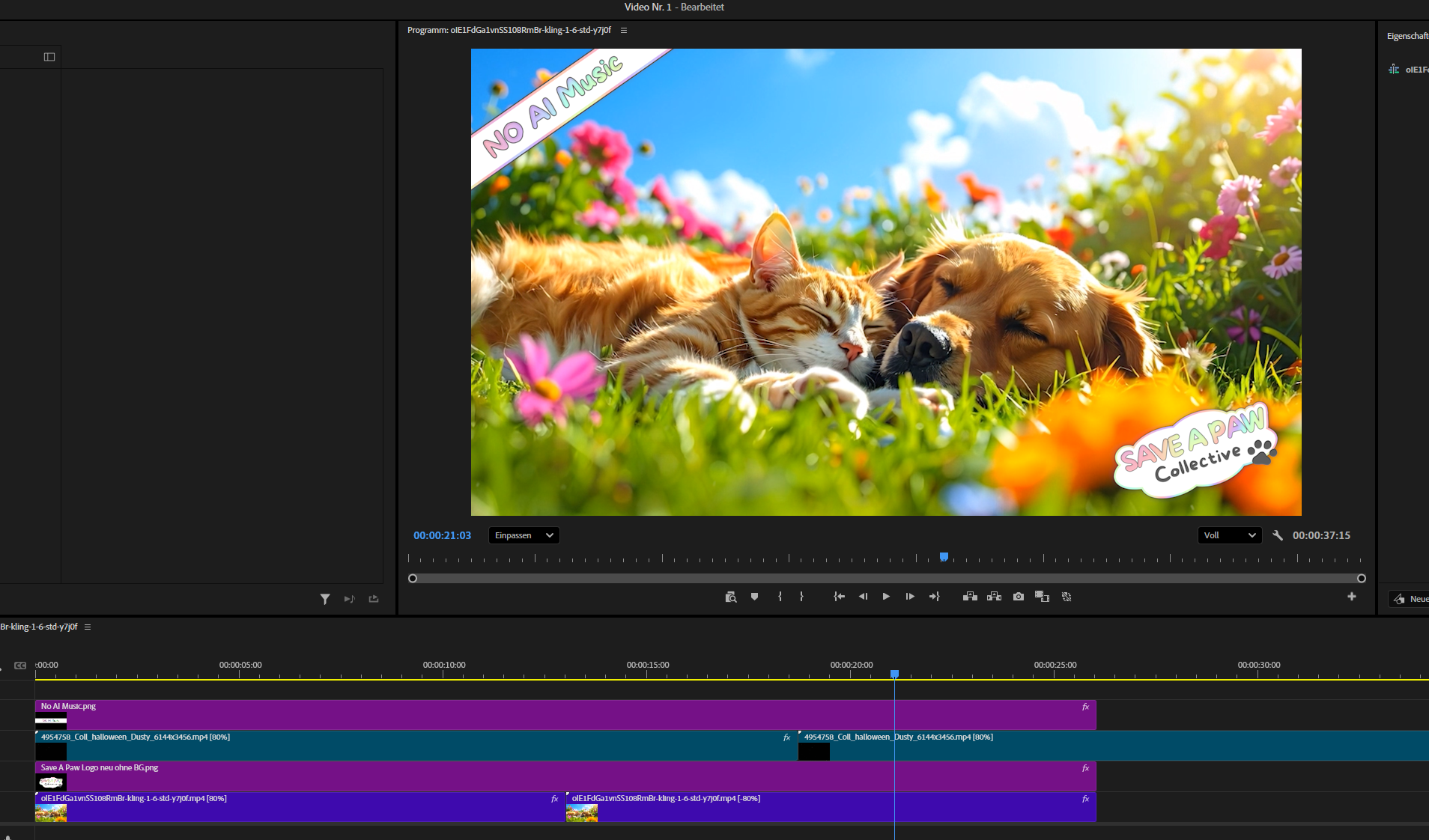Click the filter funnel icon

tap(325, 599)
